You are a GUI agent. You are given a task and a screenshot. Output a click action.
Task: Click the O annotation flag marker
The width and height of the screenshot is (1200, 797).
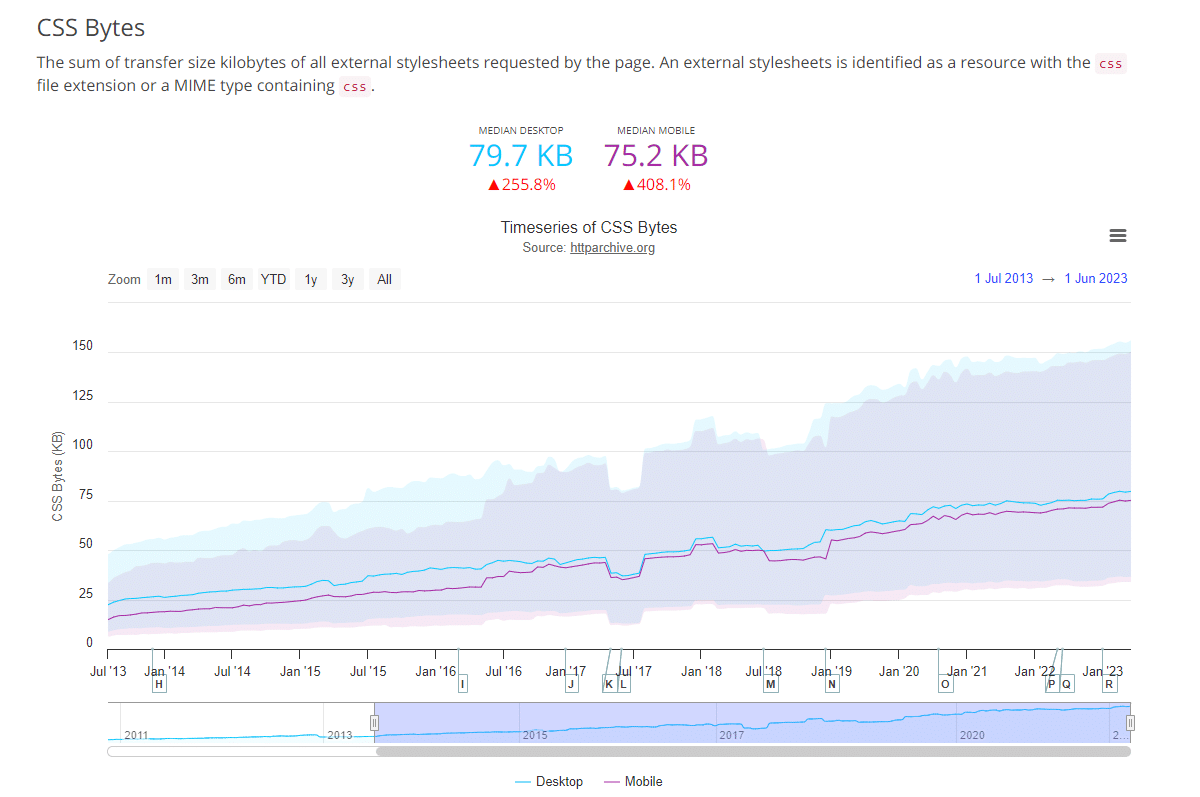[945, 684]
